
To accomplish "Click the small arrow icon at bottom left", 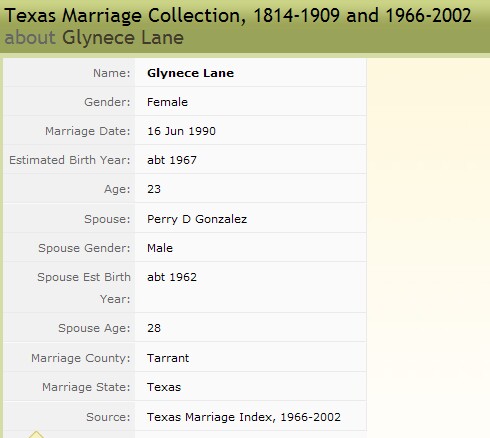I will pos(36,435).
